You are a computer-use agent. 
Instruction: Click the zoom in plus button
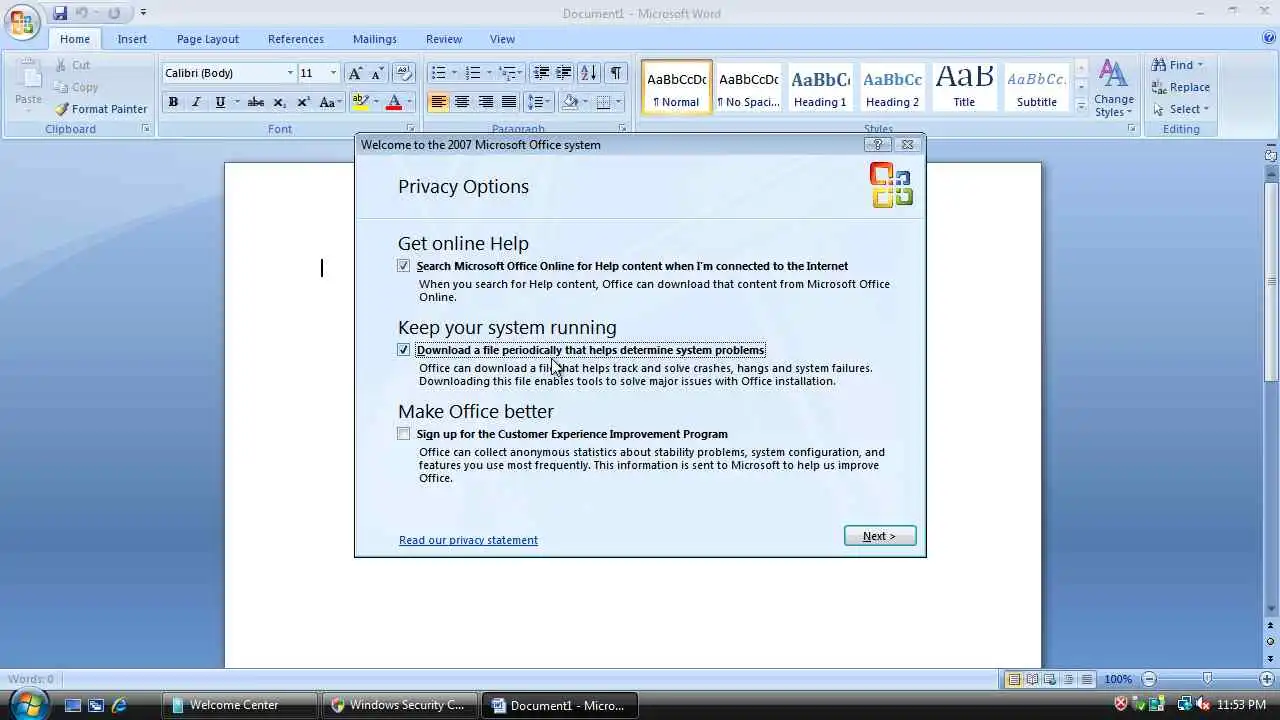pyautogui.click(x=1266, y=679)
